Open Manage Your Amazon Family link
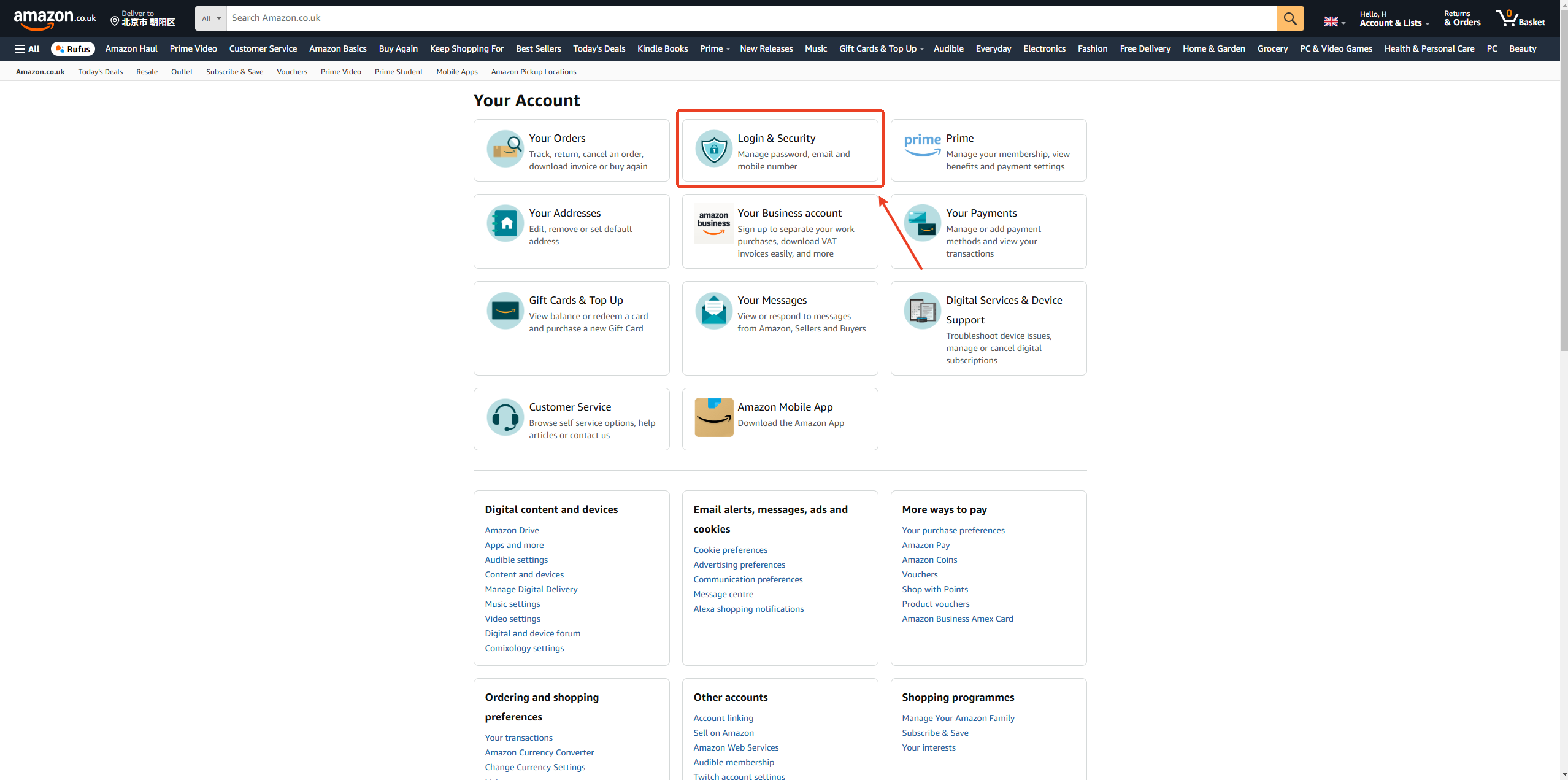Screen dimensions: 1568x780 (x=958, y=718)
